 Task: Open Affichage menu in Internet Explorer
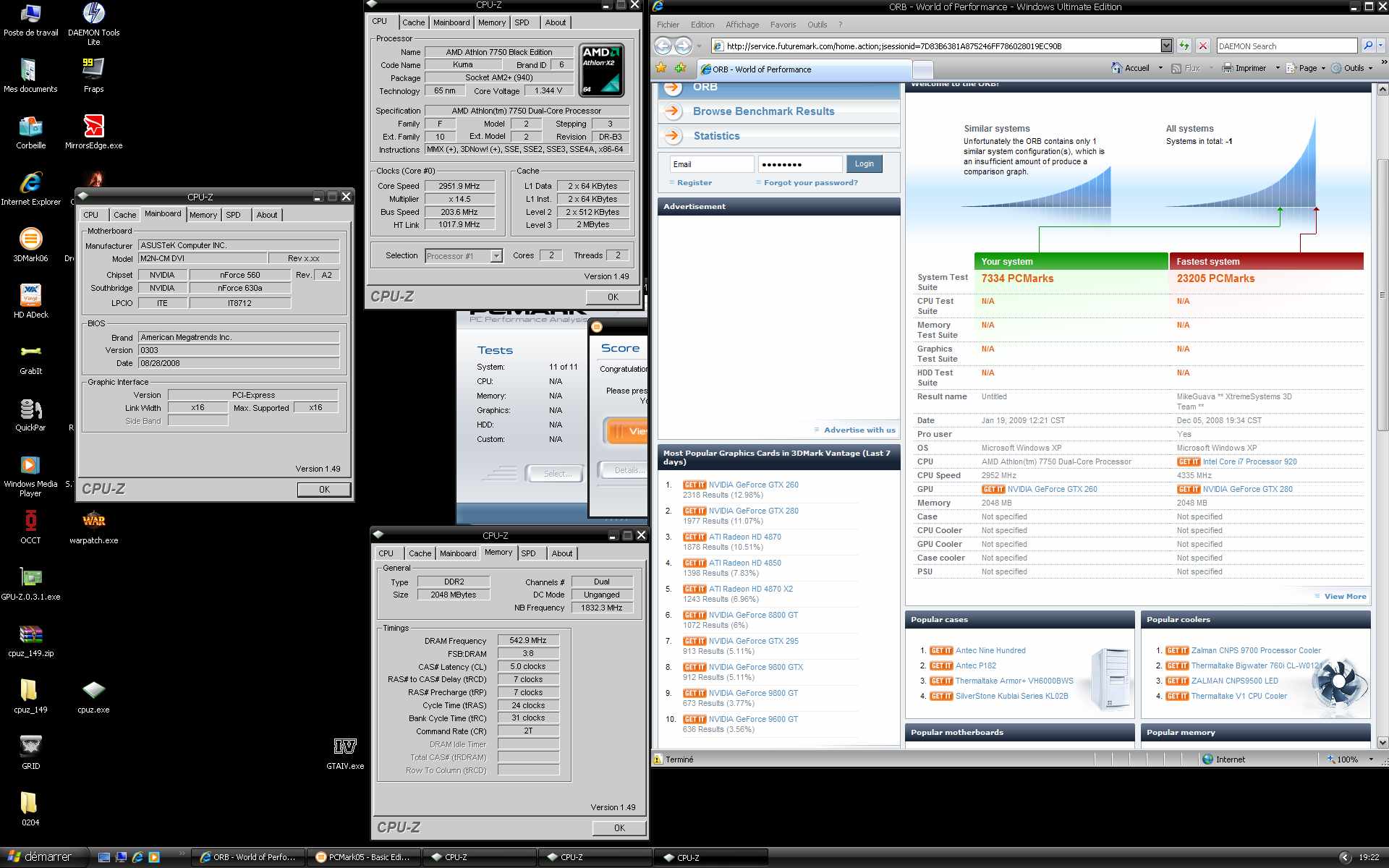pos(742,25)
